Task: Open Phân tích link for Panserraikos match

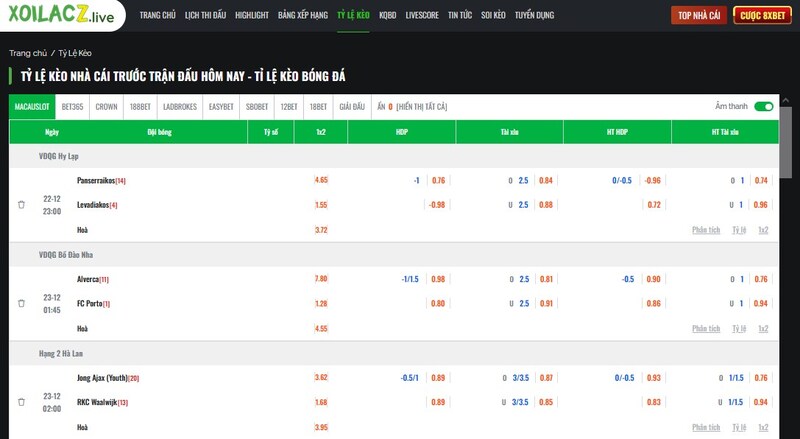Action: tap(706, 230)
